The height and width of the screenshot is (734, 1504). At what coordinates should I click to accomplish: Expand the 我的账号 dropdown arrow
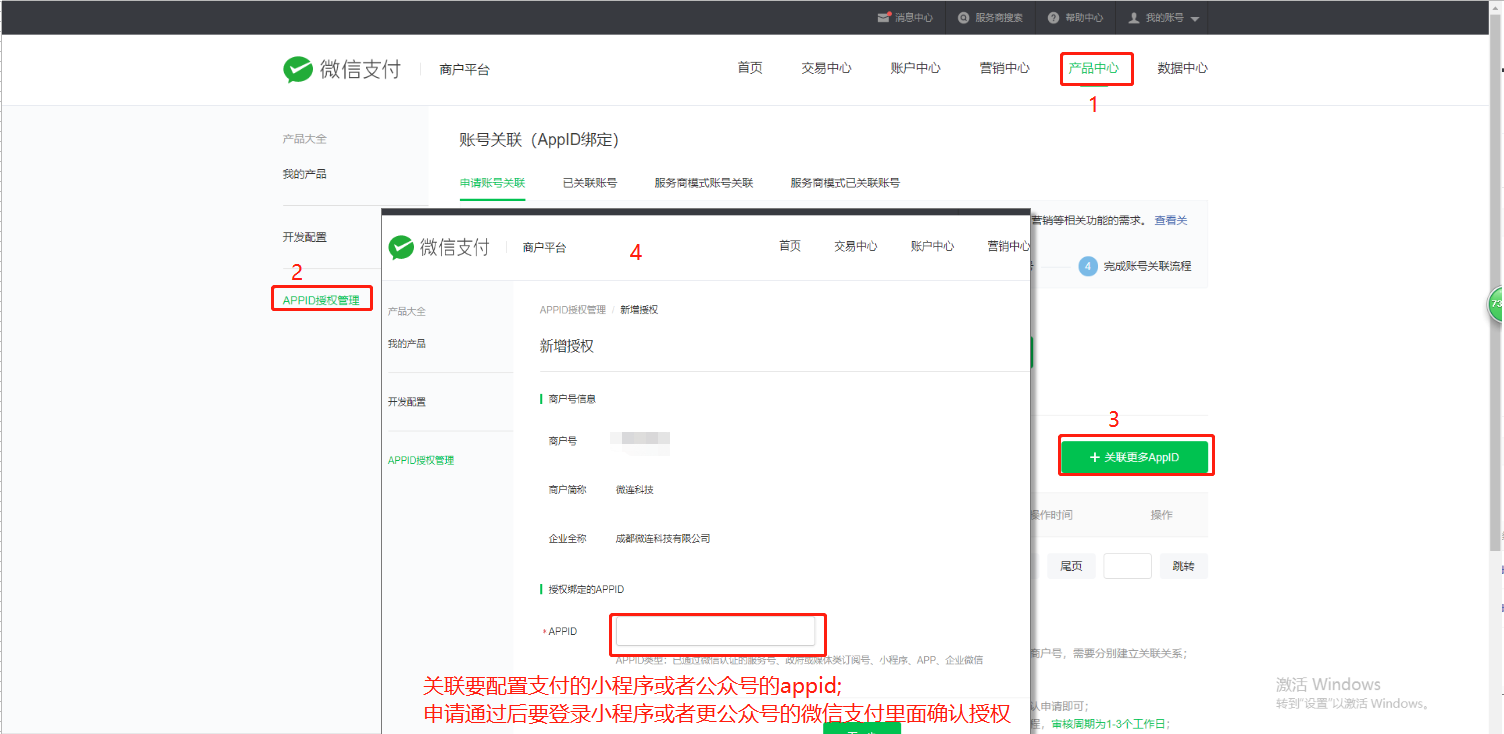point(1195,19)
